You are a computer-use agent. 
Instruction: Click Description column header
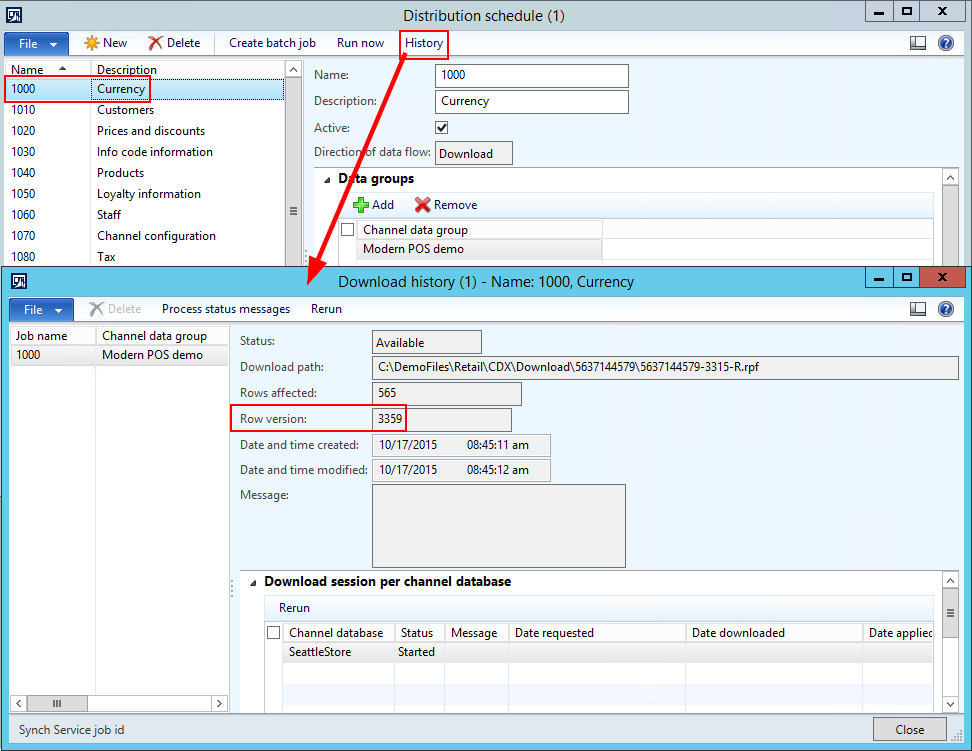[x=188, y=69]
